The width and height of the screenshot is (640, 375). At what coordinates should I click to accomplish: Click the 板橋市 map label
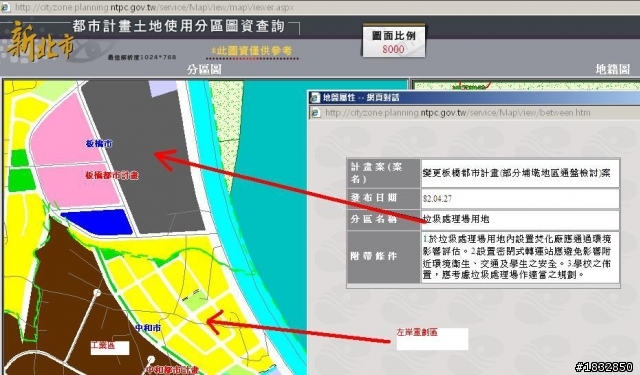[99, 144]
